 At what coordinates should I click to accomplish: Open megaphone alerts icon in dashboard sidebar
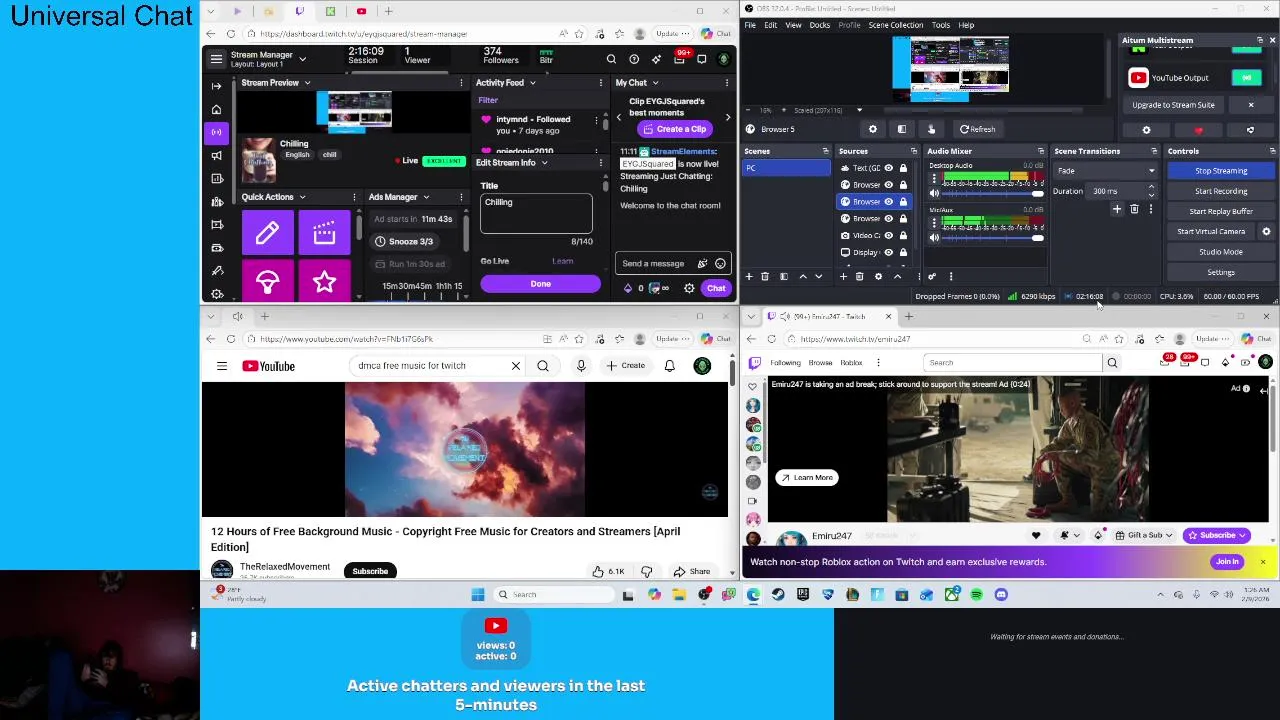[216, 155]
